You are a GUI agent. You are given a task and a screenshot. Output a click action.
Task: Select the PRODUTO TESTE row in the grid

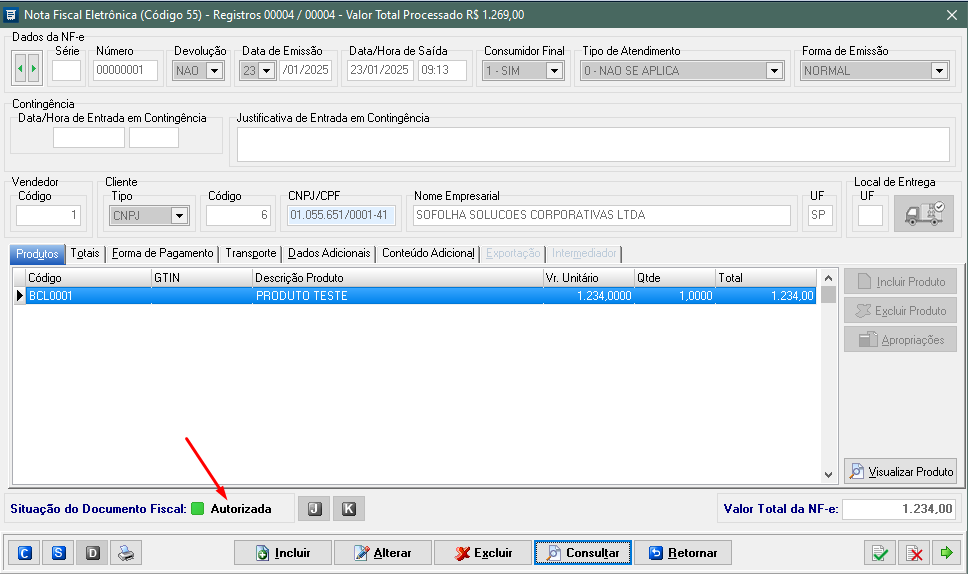[x=300, y=296]
